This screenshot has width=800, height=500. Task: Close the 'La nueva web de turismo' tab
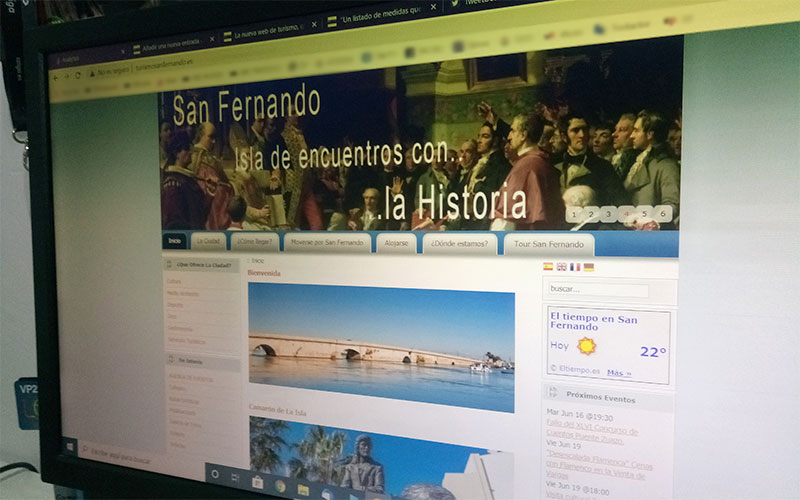[314, 24]
